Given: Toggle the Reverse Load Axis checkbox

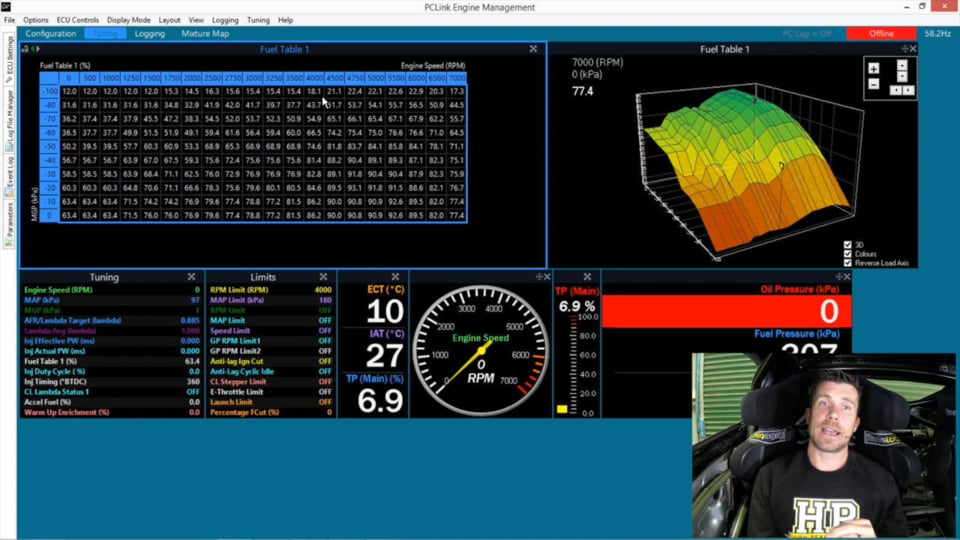Looking at the screenshot, I should pyautogui.click(x=848, y=263).
